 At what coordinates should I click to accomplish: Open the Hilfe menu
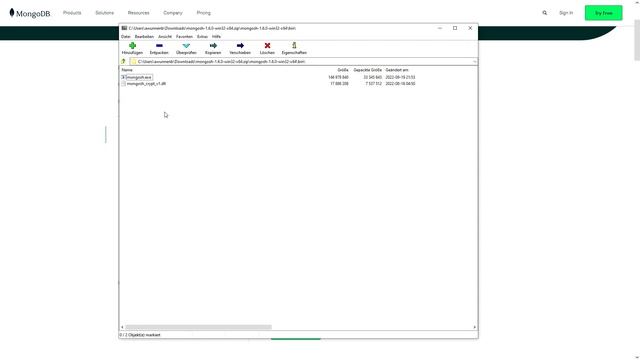(216, 37)
